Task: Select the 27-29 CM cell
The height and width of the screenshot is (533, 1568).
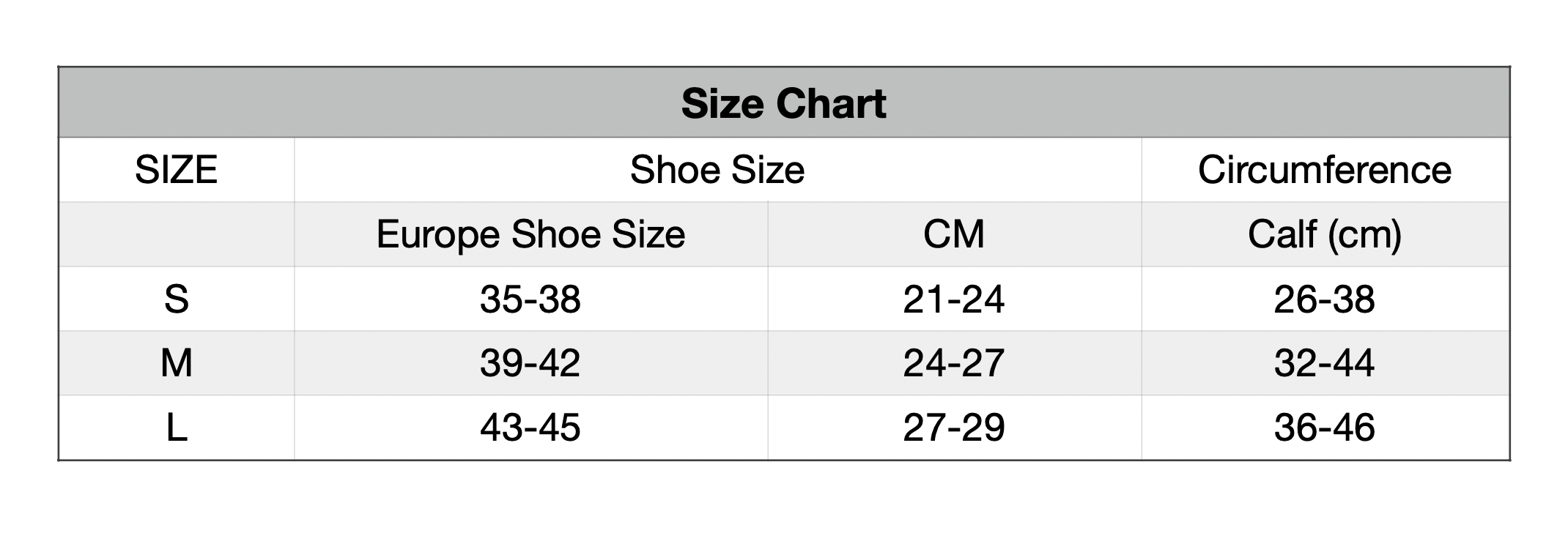Action: (954, 428)
